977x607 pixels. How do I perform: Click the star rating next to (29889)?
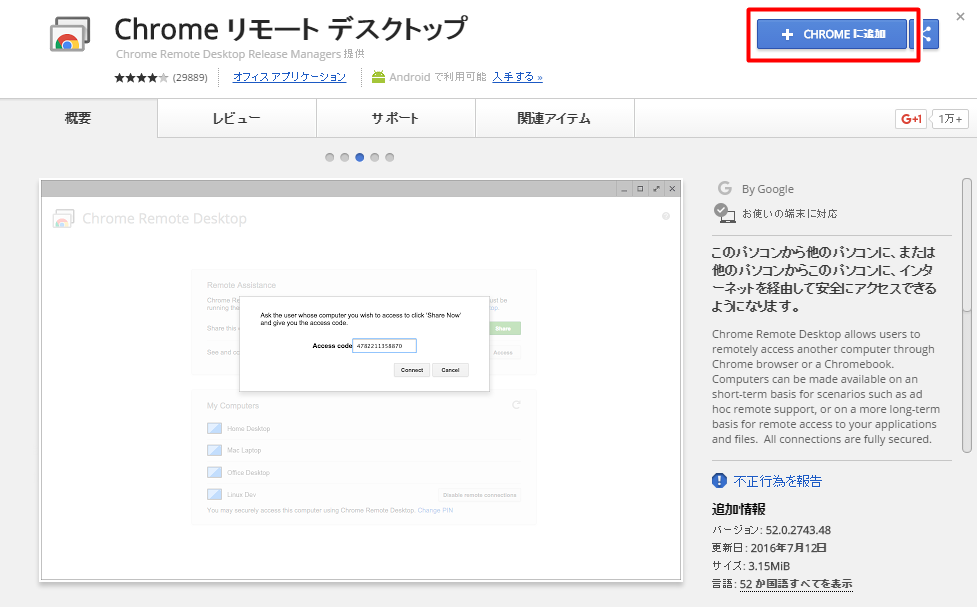pyautogui.click(x=141, y=77)
